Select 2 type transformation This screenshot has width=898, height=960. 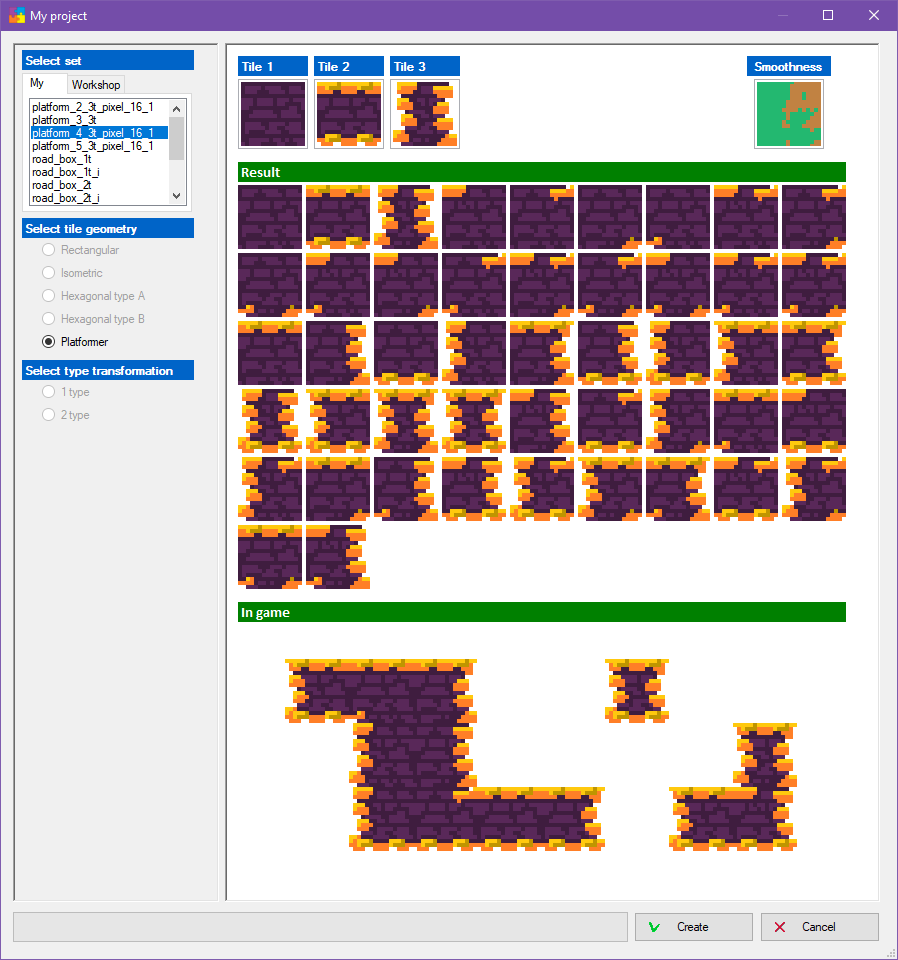point(48,415)
